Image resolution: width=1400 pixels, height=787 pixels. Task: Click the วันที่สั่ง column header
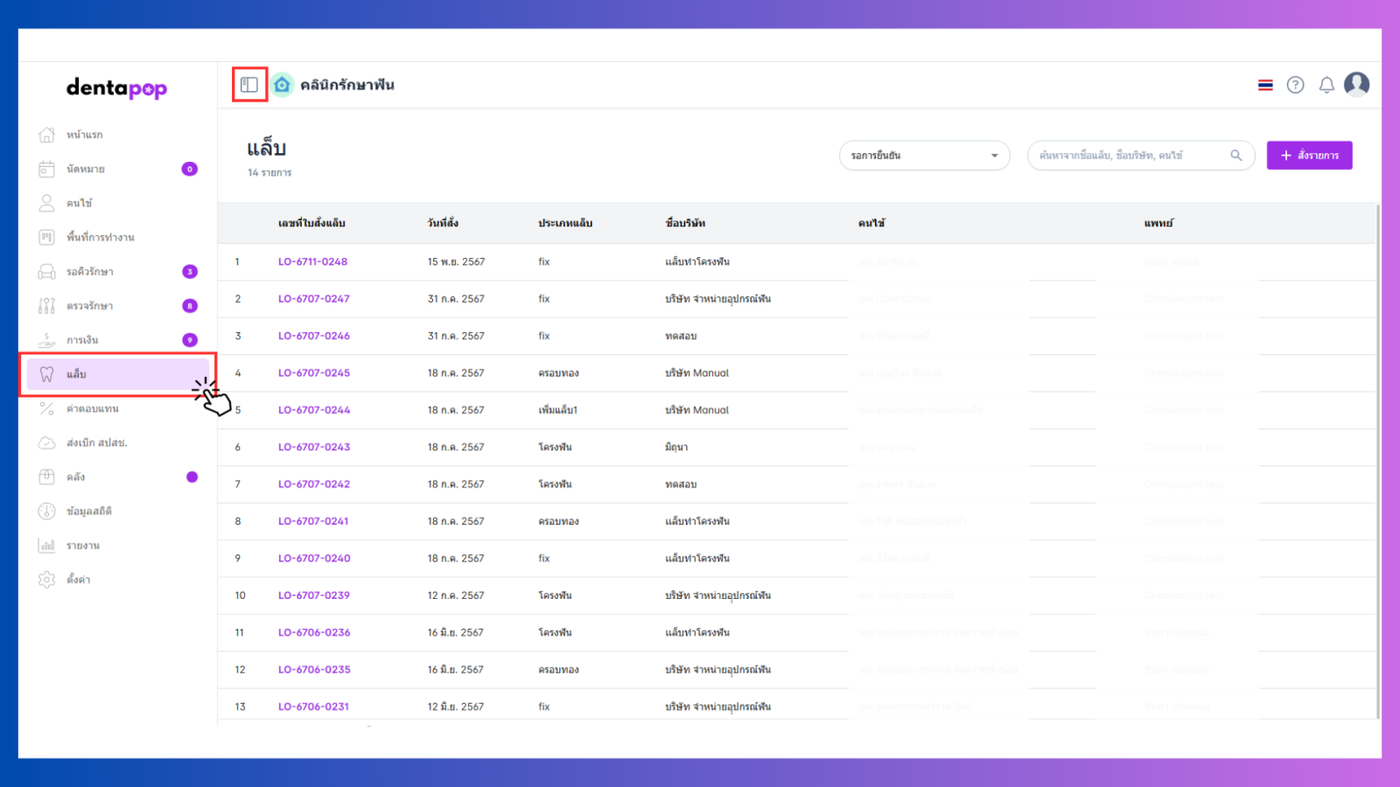[442, 223]
